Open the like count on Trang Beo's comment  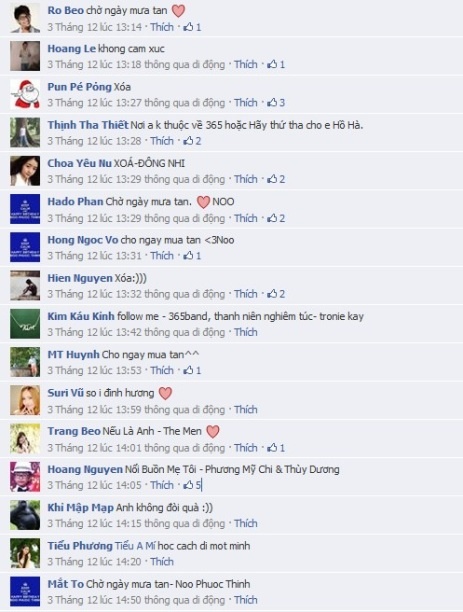pyautogui.click(x=276, y=448)
